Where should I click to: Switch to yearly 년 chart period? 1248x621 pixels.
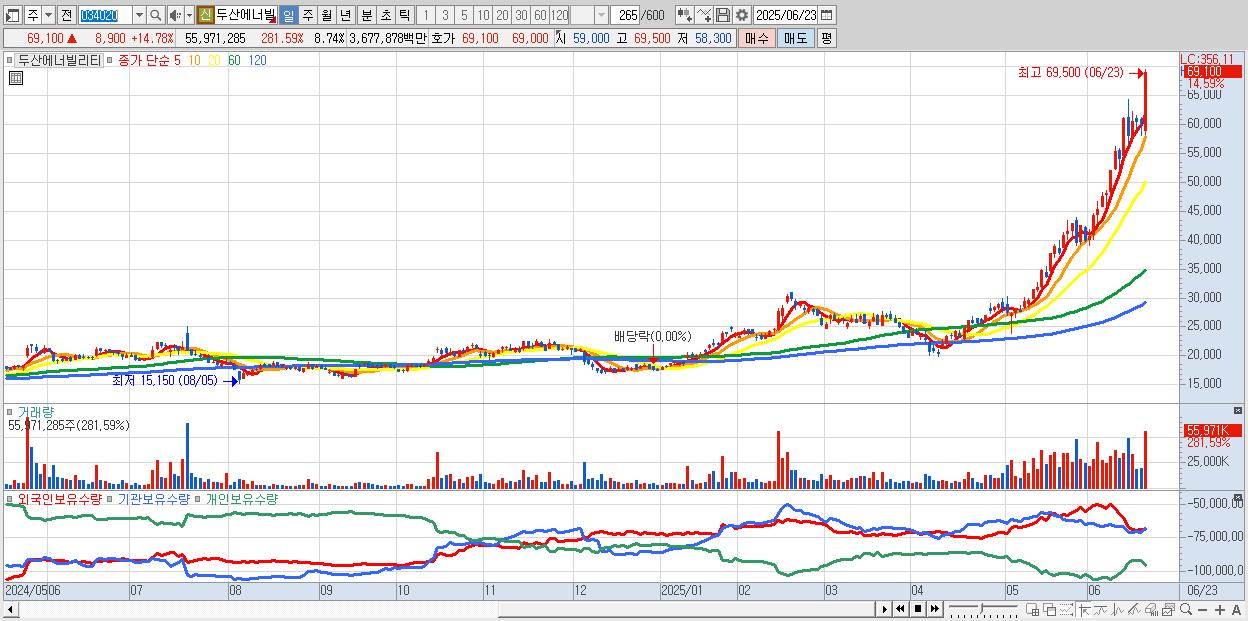[x=345, y=15]
